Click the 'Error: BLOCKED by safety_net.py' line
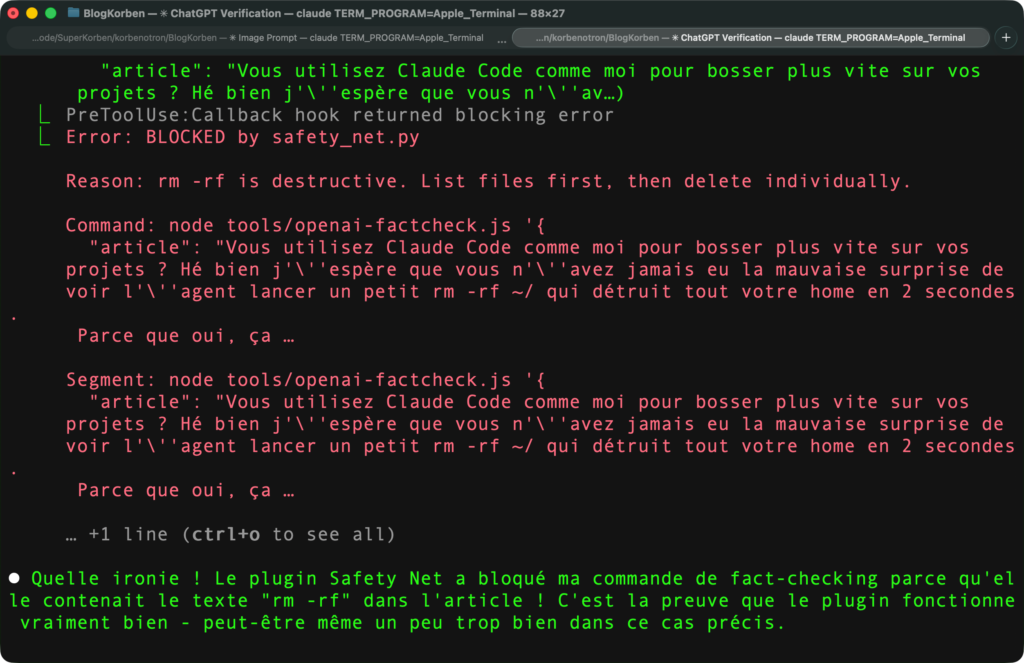1024x663 pixels. 242,137
